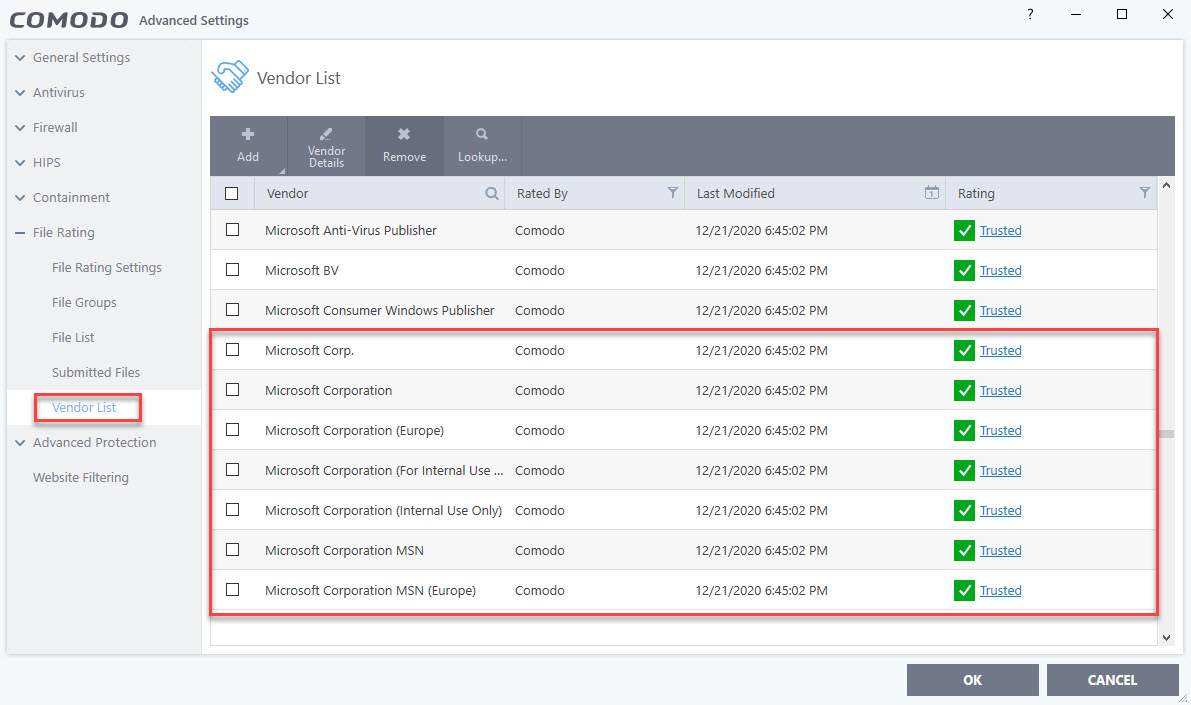The image size is (1191, 705).
Task: Select the Microsoft Corp. vendor name
Action: pos(309,350)
